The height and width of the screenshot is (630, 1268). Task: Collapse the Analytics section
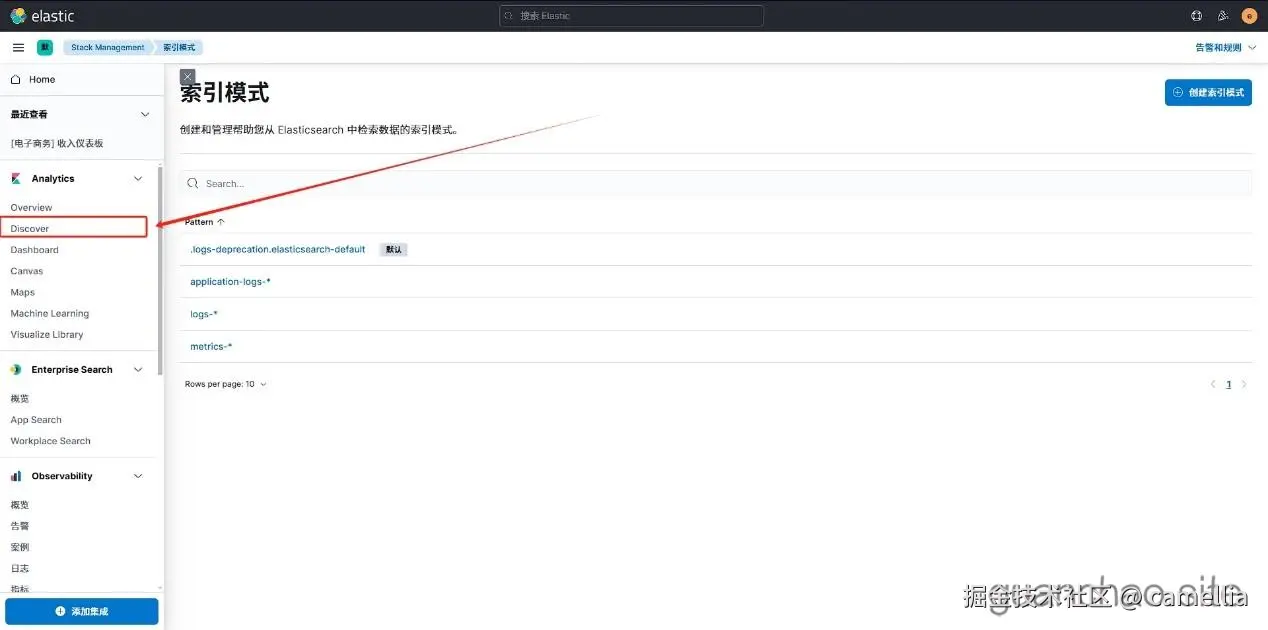click(139, 179)
